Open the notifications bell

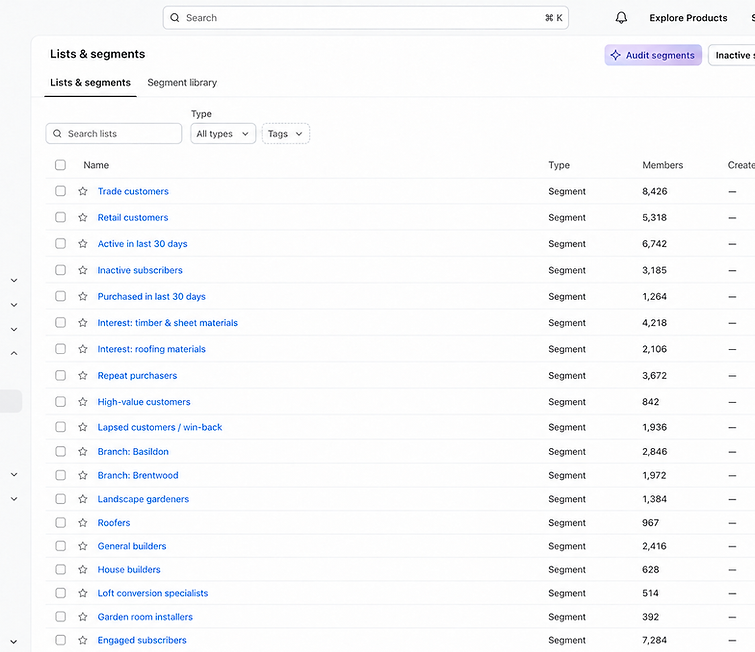621,18
